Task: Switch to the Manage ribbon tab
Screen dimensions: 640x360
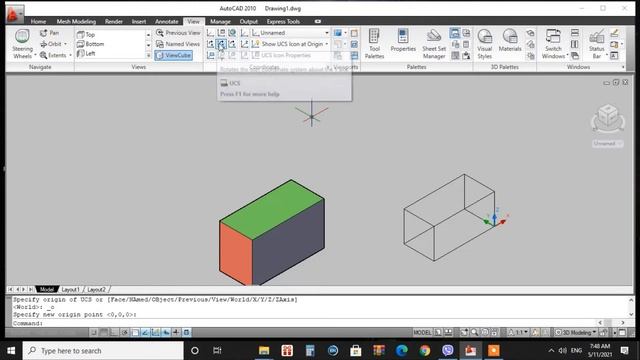Action: (220, 21)
